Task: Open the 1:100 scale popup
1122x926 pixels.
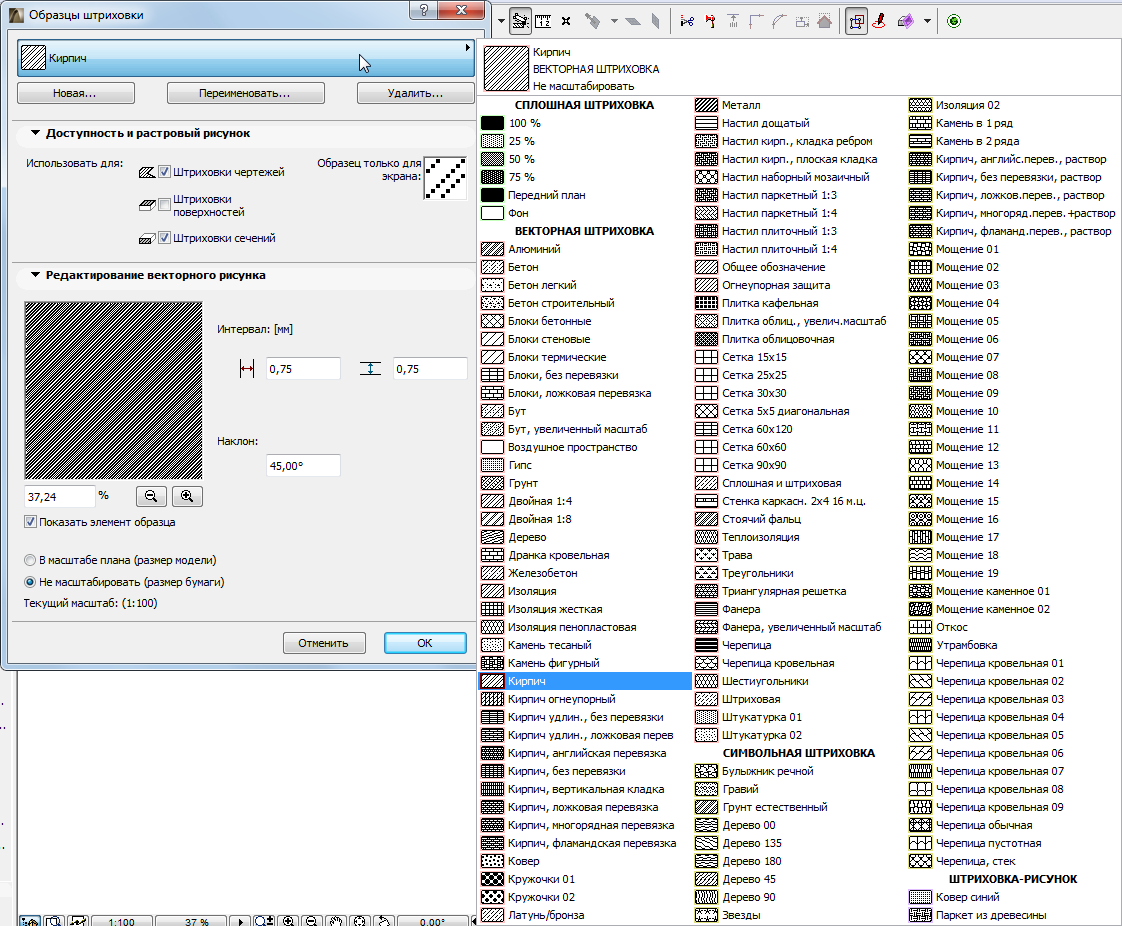Action: (121, 921)
